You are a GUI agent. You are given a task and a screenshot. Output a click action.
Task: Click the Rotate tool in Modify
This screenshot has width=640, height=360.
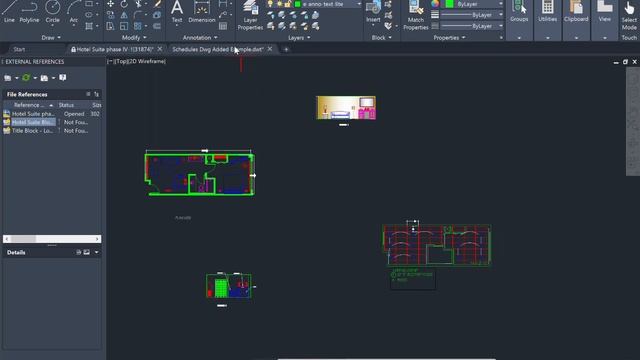pyautogui.click(x=124, y=4)
